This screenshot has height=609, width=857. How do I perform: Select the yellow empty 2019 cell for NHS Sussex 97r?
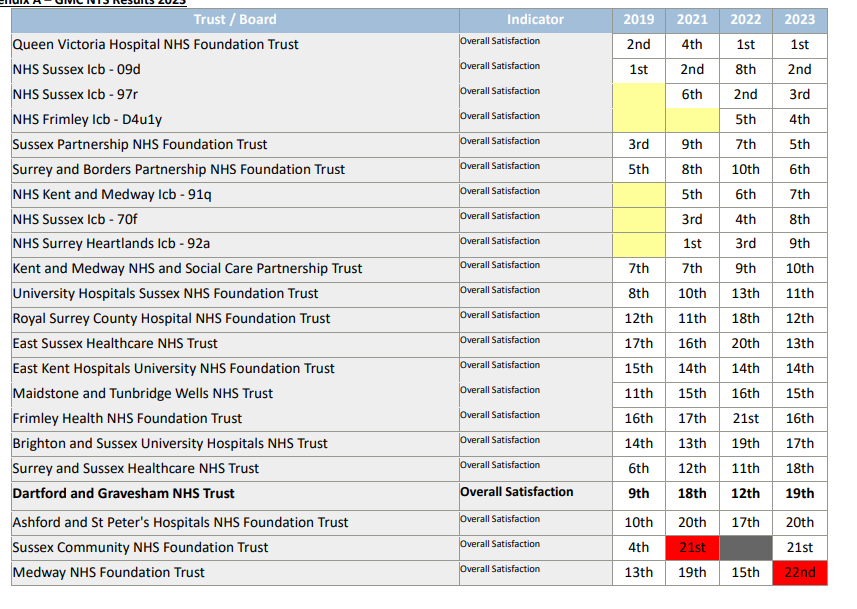pos(638,94)
